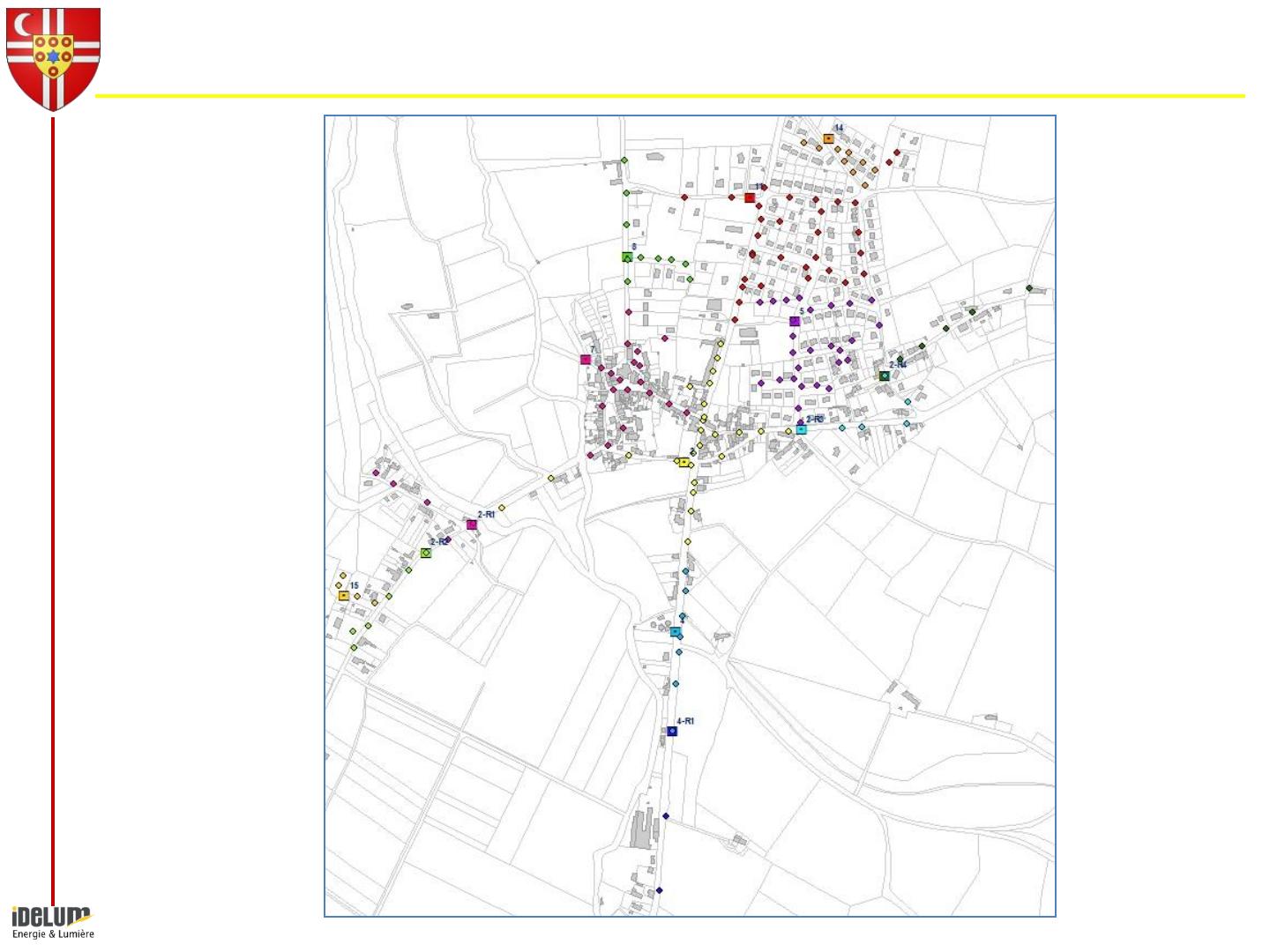The width and height of the screenshot is (1270, 952).
Task: Click the green square marker 2-R2
Action: click(x=426, y=553)
